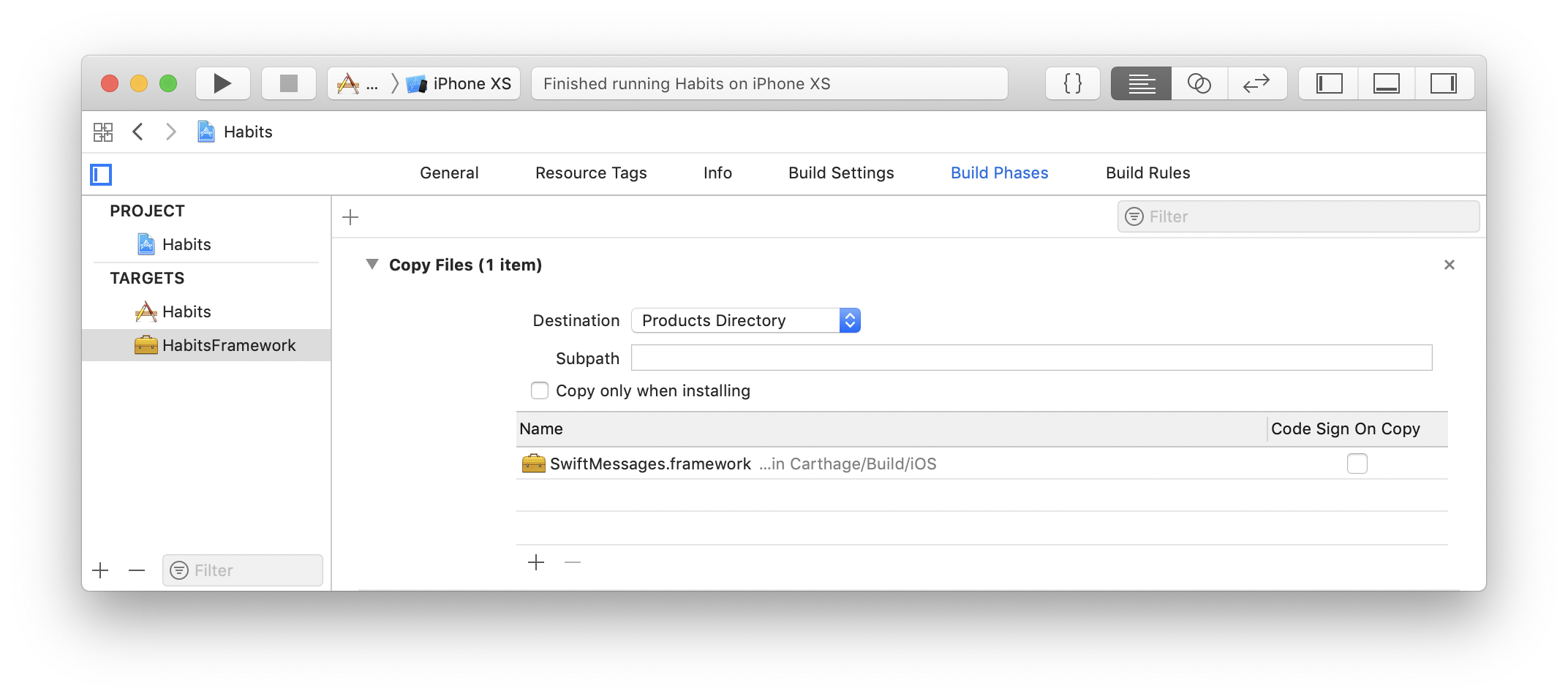Toggle the debug area

click(x=1387, y=83)
